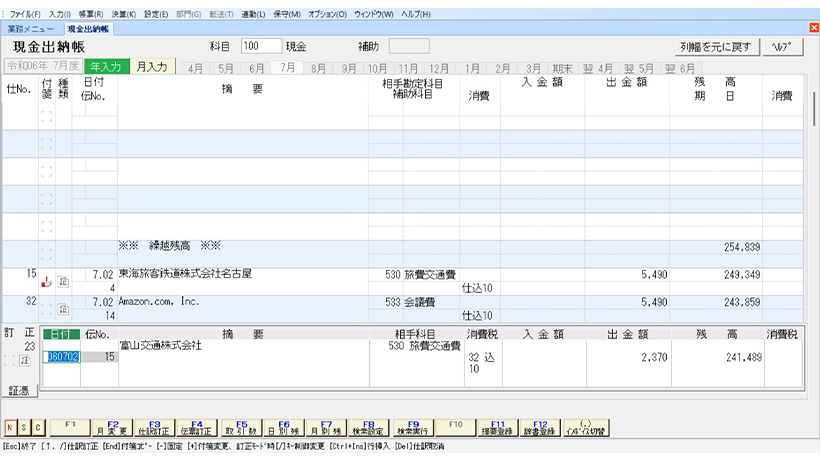Select the 8月 month tab
This screenshot has height=460, width=820.
(x=318, y=68)
